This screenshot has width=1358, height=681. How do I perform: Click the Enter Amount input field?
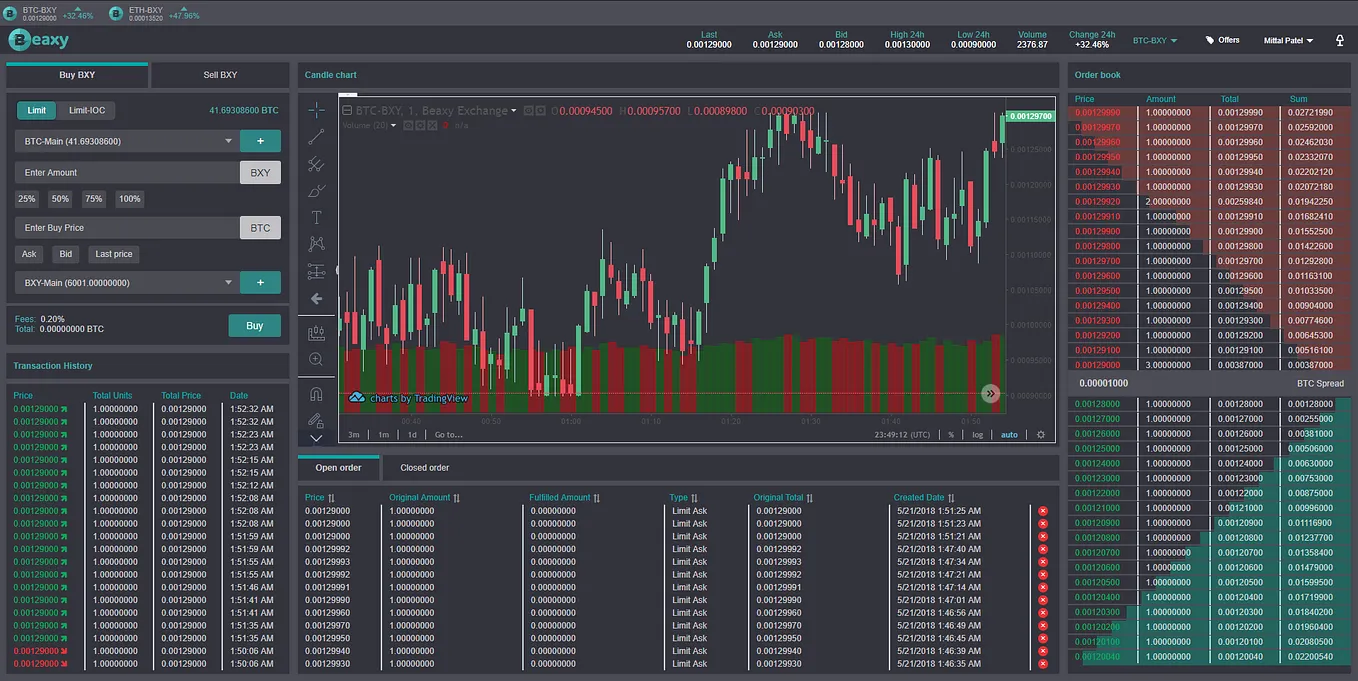(127, 172)
